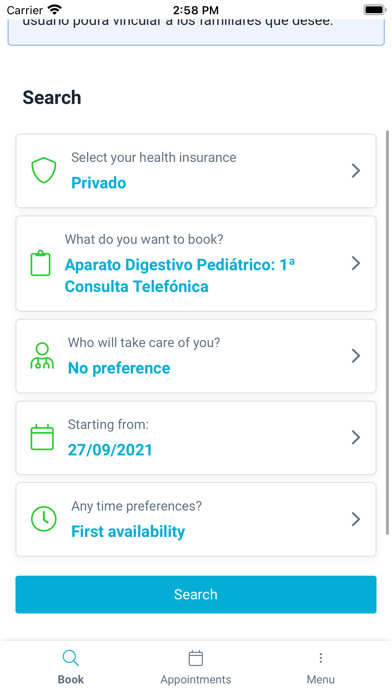392x696 pixels.
Task: Tap the green clipboard booking icon
Action: click(x=40, y=263)
